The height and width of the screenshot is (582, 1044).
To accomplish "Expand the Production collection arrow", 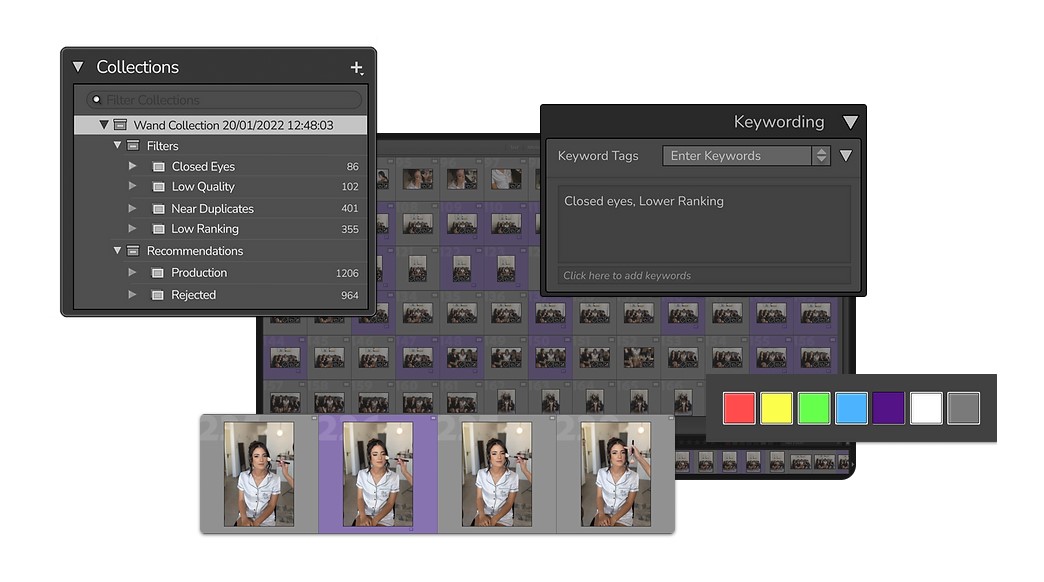I will point(132,272).
